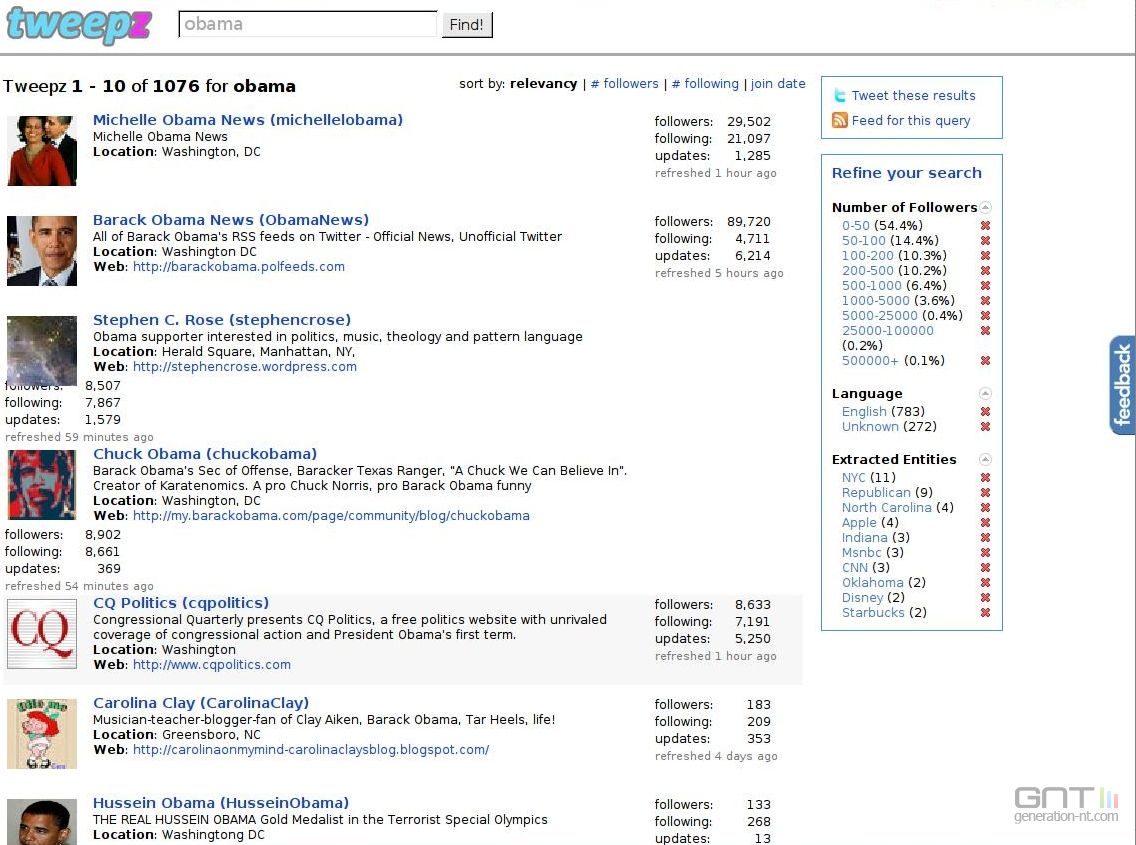Click the Twitter bird icon beside Tweet these results
Viewport: 1136px width, 845px height.
[840, 96]
